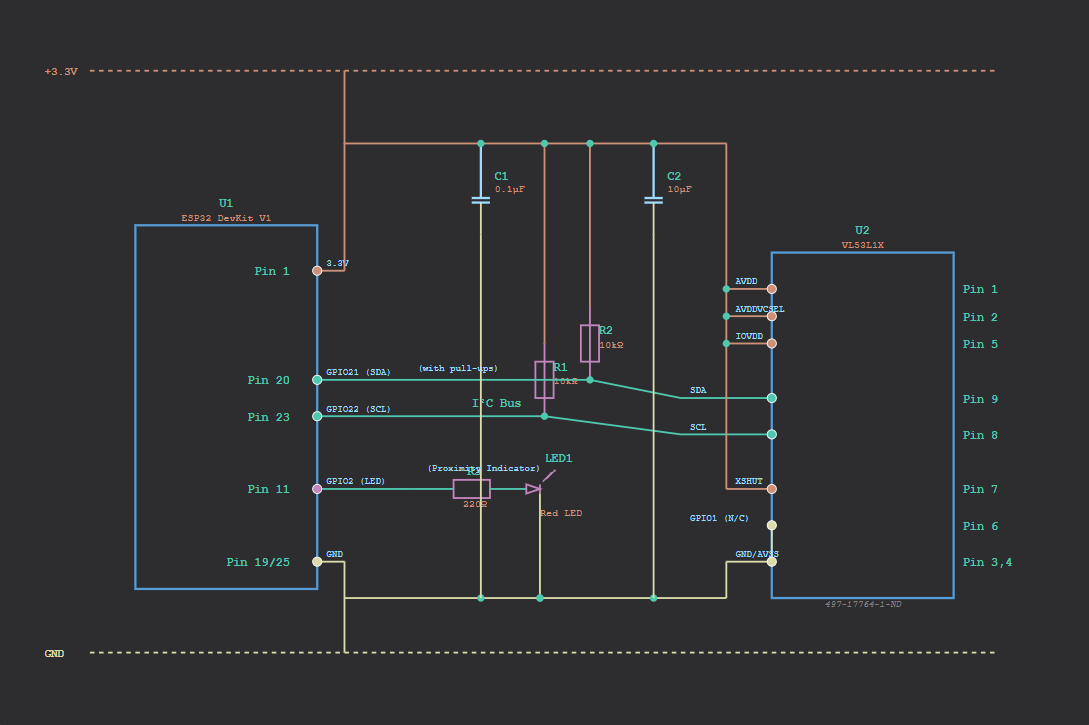The height and width of the screenshot is (725, 1089).
Task: Click the 3.3V pin on ESP32
Action: pyautogui.click(x=317, y=271)
